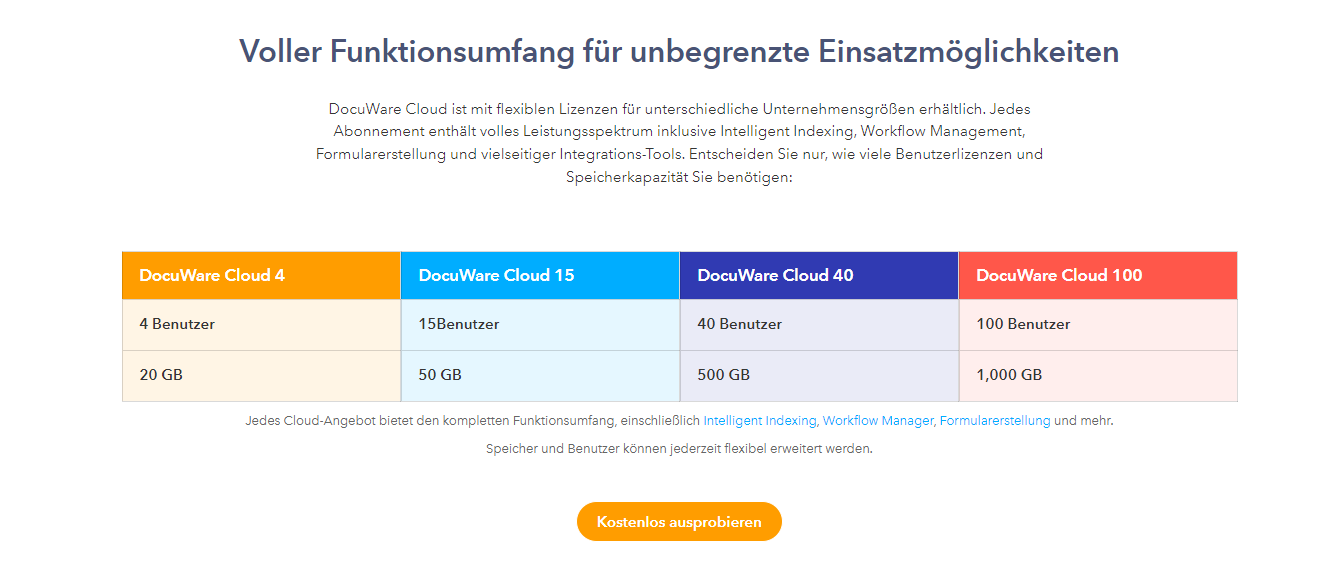Click the 500 GB storage cell

[818, 375]
